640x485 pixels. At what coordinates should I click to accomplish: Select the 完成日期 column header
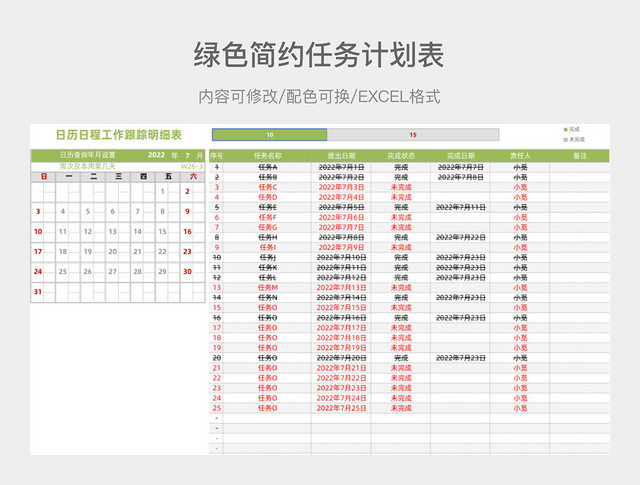click(460, 156)
